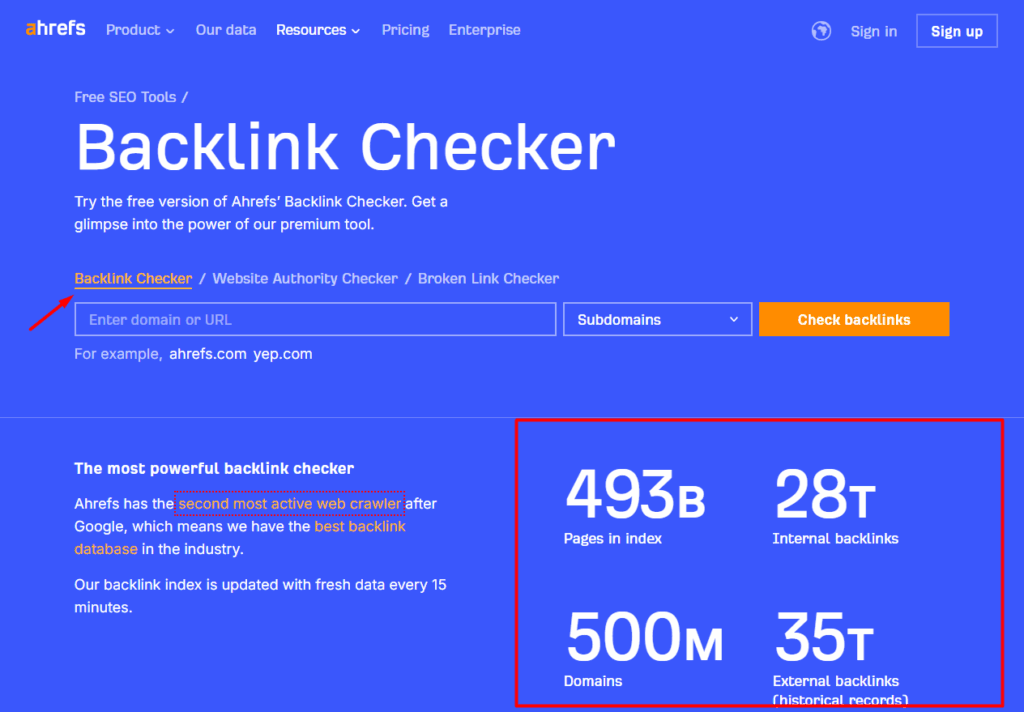Select the Backlink Checker tab

point(133,278)
